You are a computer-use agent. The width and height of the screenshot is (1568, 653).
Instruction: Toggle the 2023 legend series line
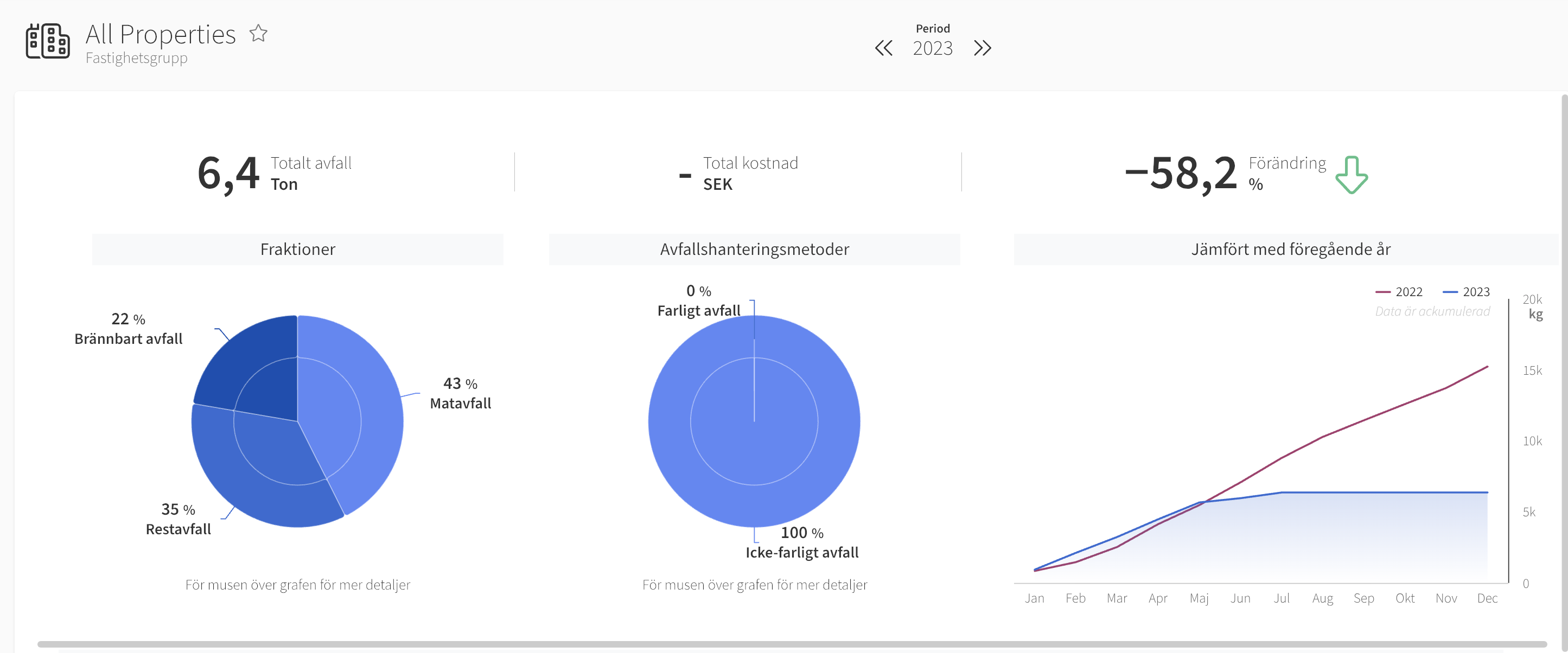(x=1467, y=292)
